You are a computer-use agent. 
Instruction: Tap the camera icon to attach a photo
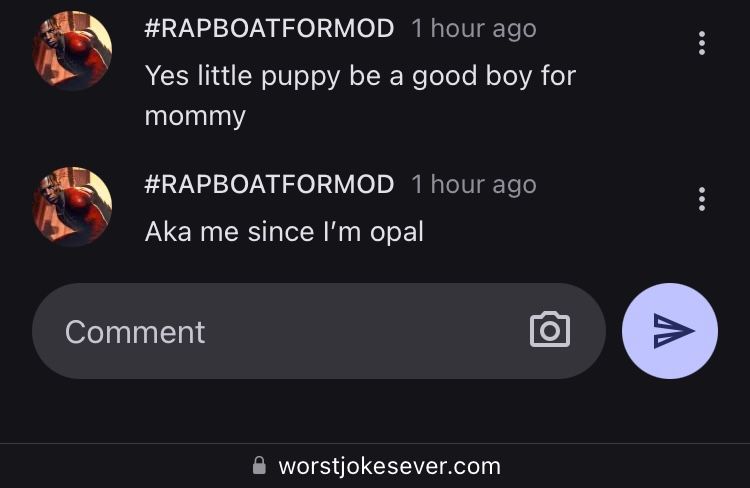click(549, 330)
